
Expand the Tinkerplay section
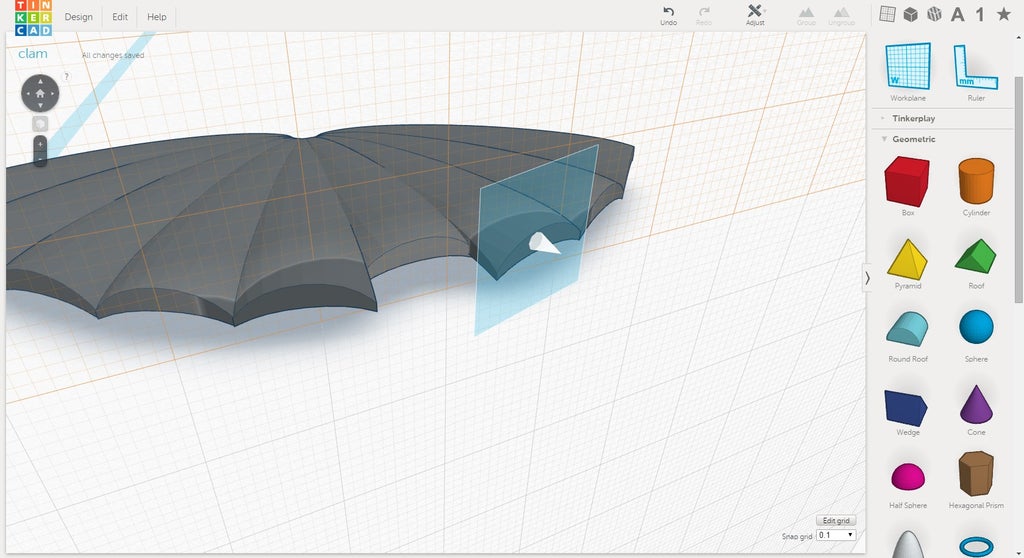pyautogui.click(x=914, y=118)
